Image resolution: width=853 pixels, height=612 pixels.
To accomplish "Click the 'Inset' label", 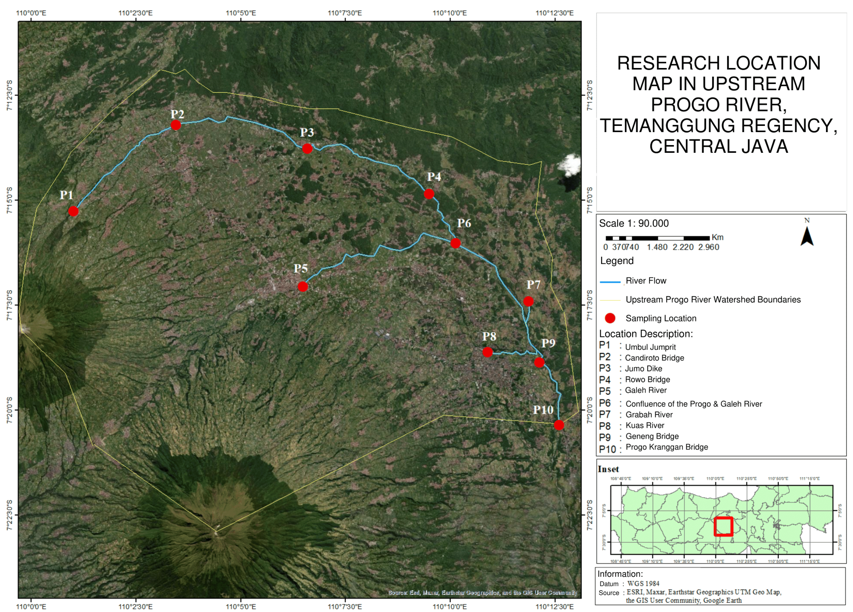I will [608, 469].
